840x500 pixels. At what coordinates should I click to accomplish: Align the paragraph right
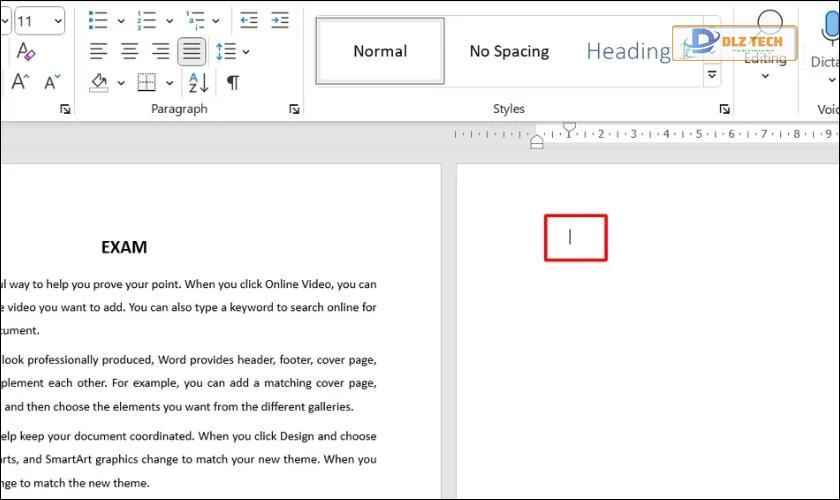click(160, 51)
